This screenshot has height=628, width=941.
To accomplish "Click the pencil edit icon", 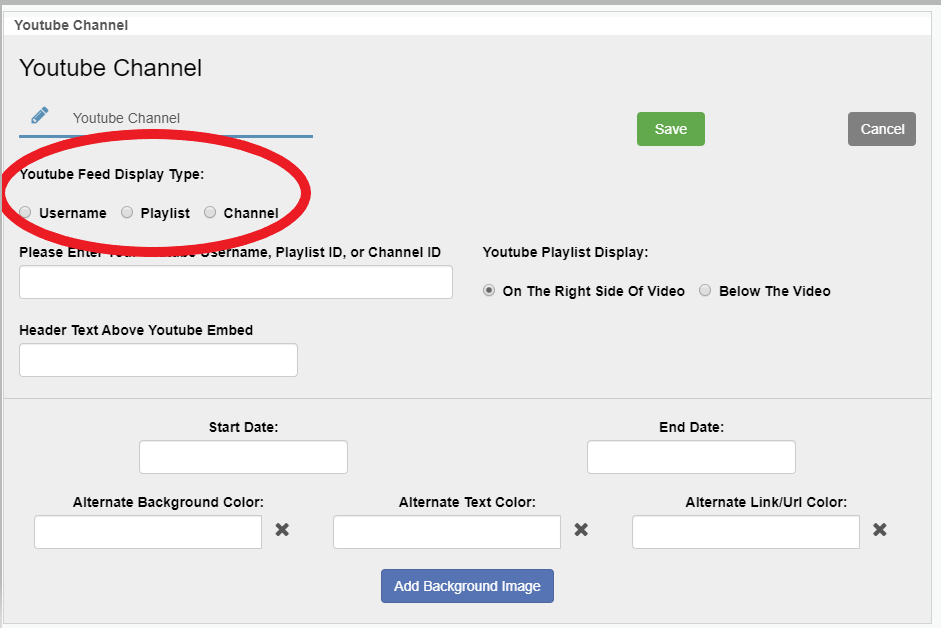I will tap(40, 115).
